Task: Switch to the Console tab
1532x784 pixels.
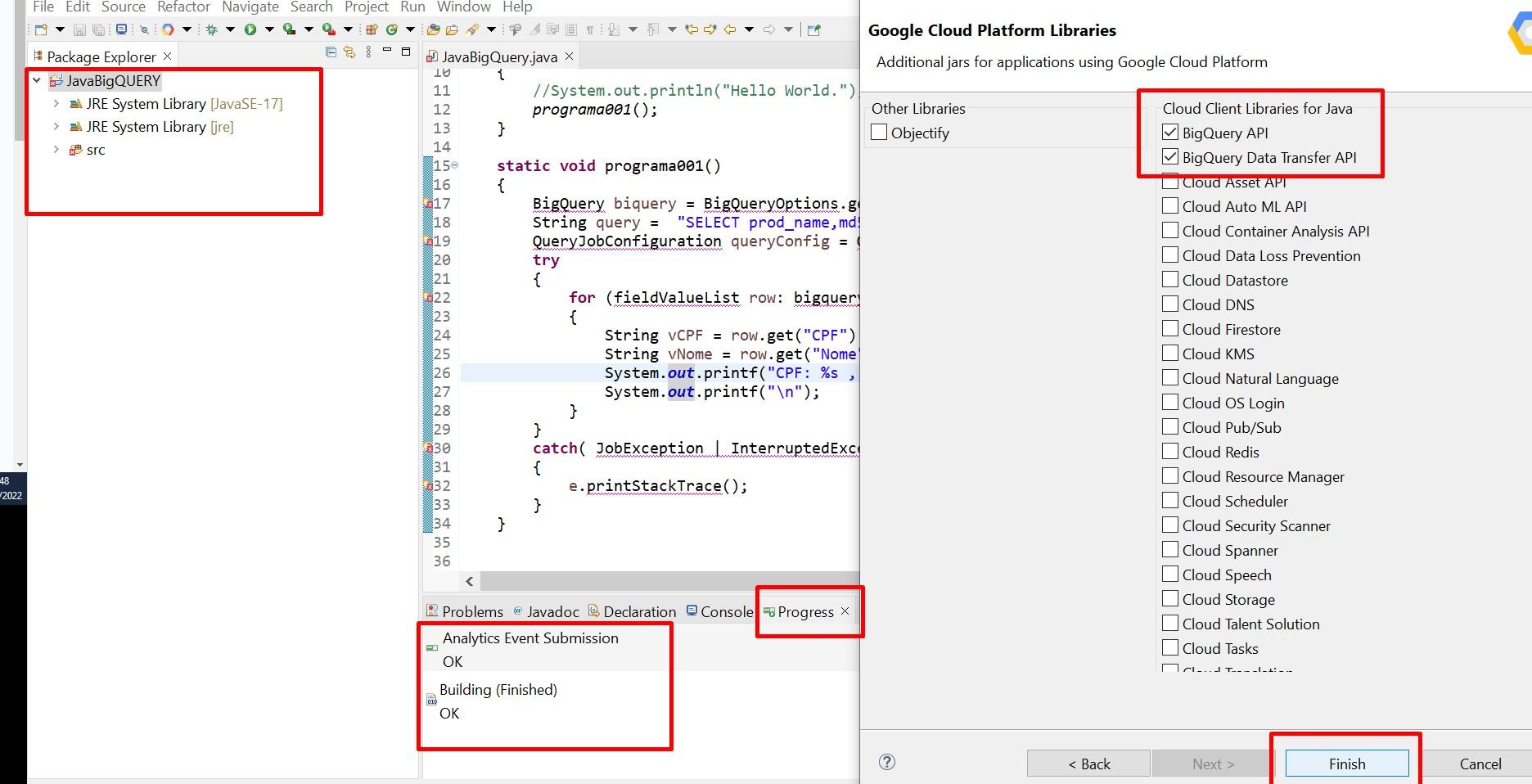Action: point(719,611)
